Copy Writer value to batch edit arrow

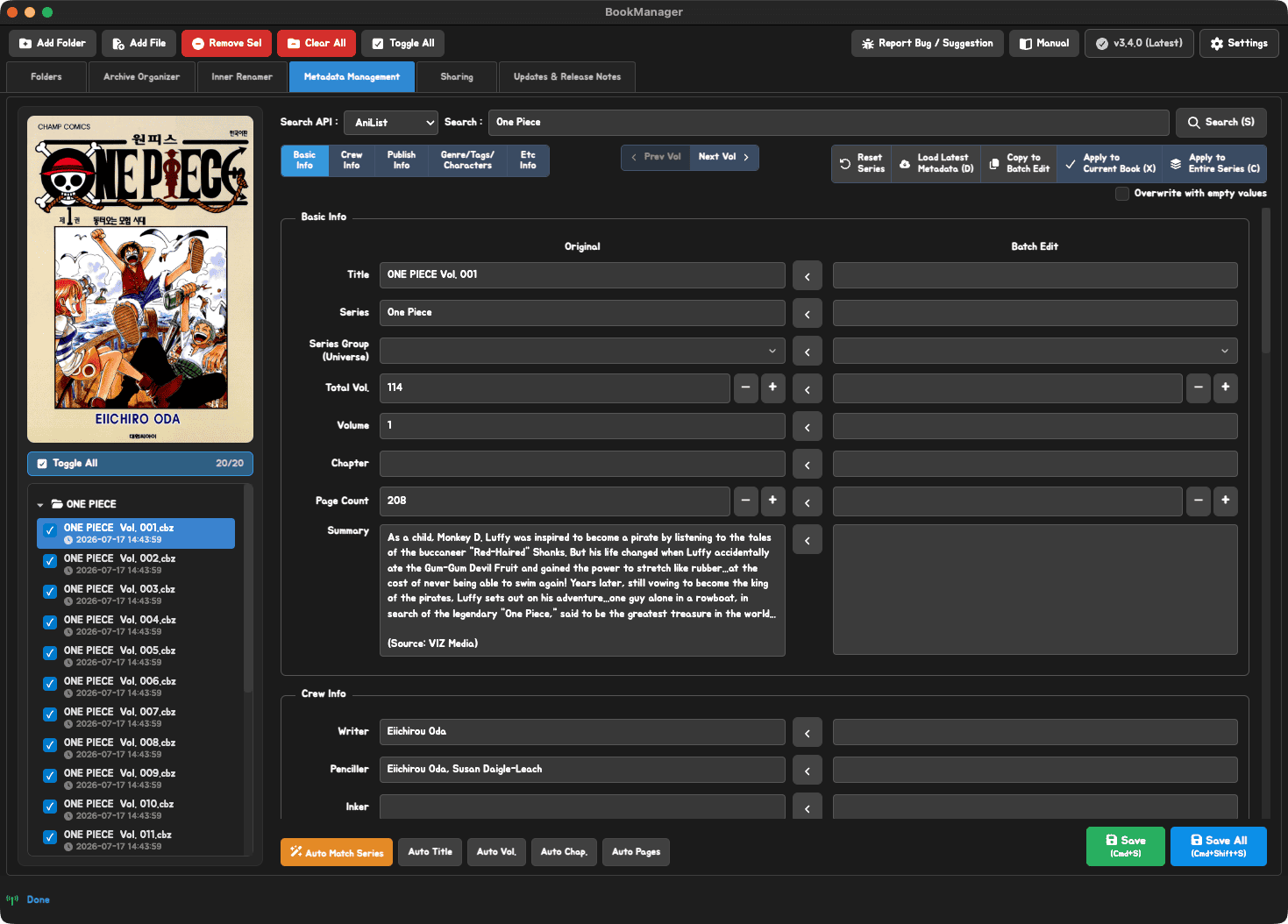pos(808,732)
